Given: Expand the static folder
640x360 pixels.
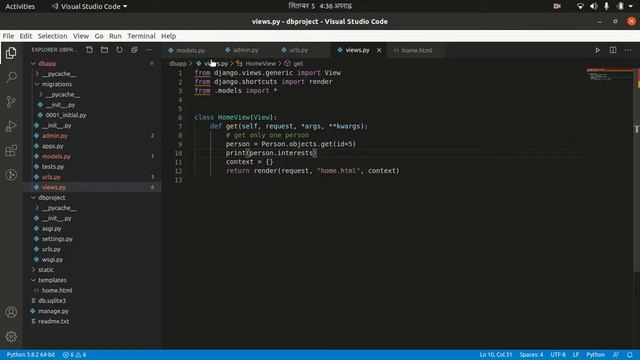Looking at the screenshot, I should coord(33,270).
